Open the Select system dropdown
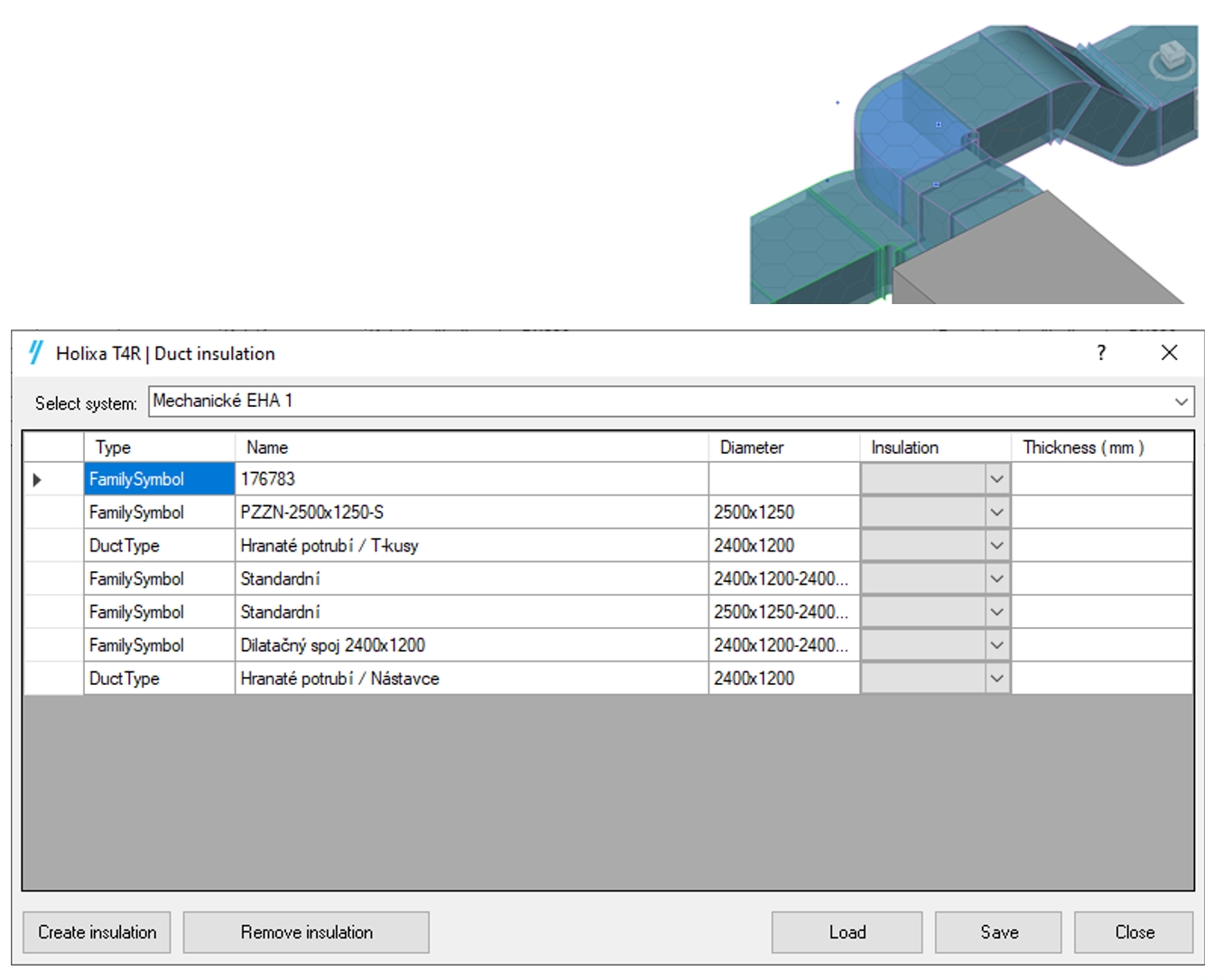Image resolution: width=1222 pixels, height=980 pixels. pyautogui.click(x=1180, y=402)
